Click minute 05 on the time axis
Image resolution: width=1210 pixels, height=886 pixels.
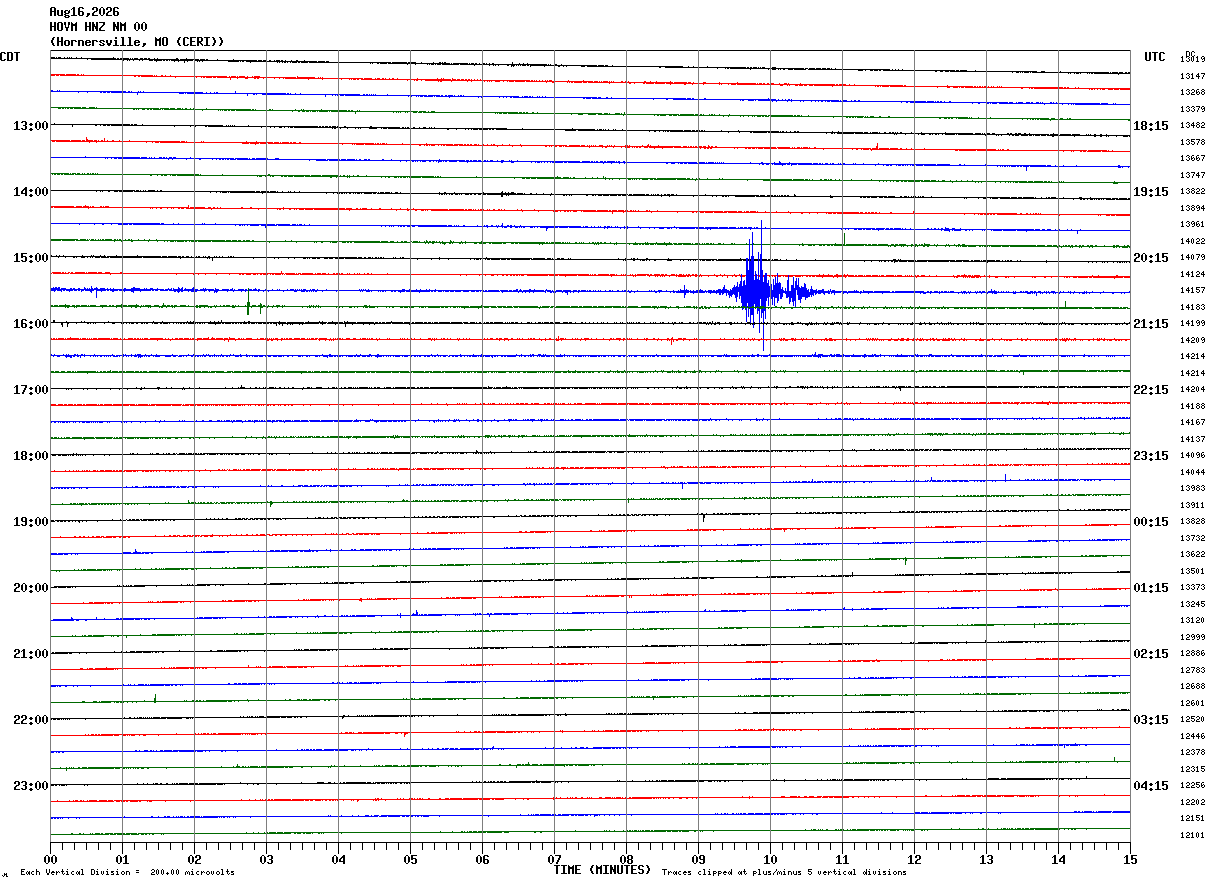pyautogui.click(x=410, y=859)
